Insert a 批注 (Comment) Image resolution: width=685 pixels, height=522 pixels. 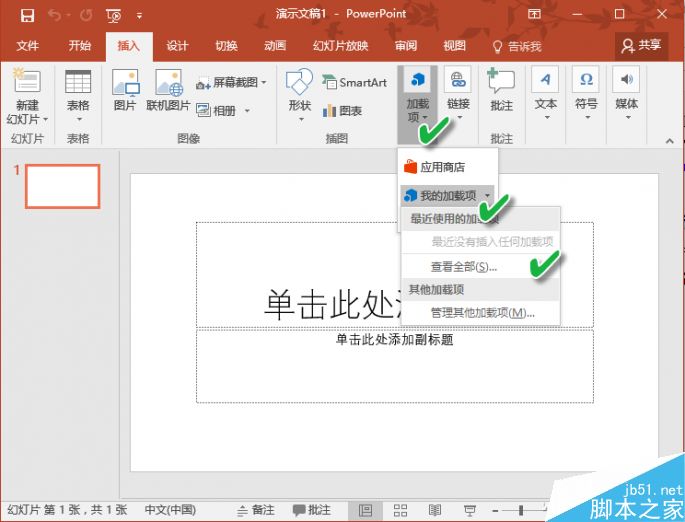[x=501, y=90]
